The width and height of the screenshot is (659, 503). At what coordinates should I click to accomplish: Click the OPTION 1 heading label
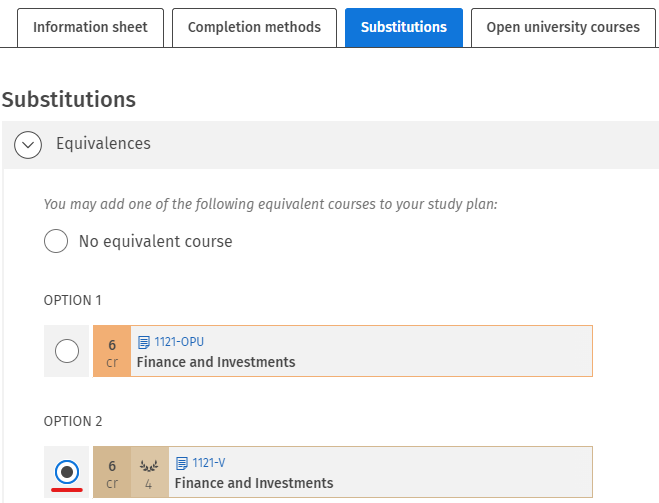tap(73, 300)
